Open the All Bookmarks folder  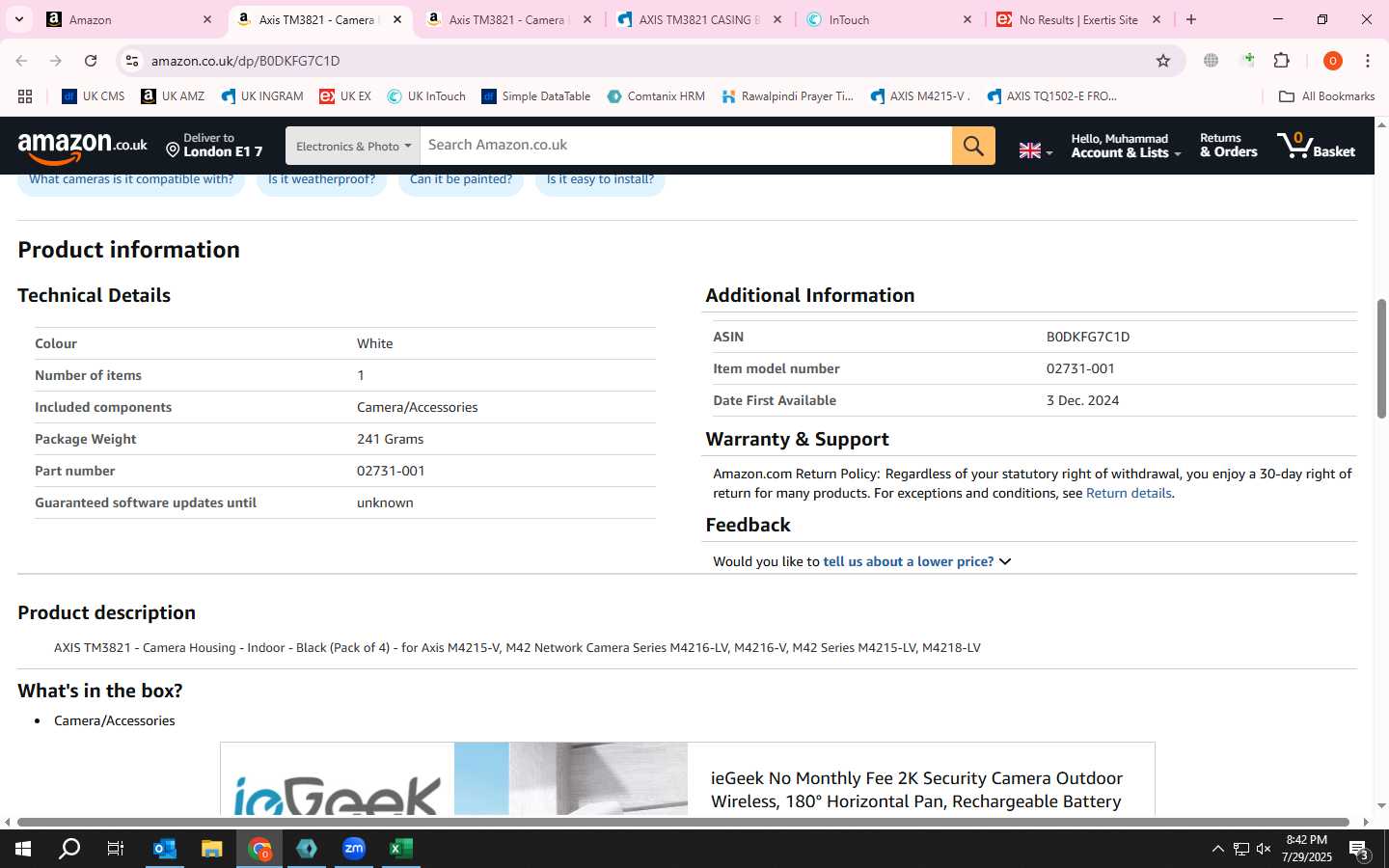pyautogui.click(x=1326, y=96)
